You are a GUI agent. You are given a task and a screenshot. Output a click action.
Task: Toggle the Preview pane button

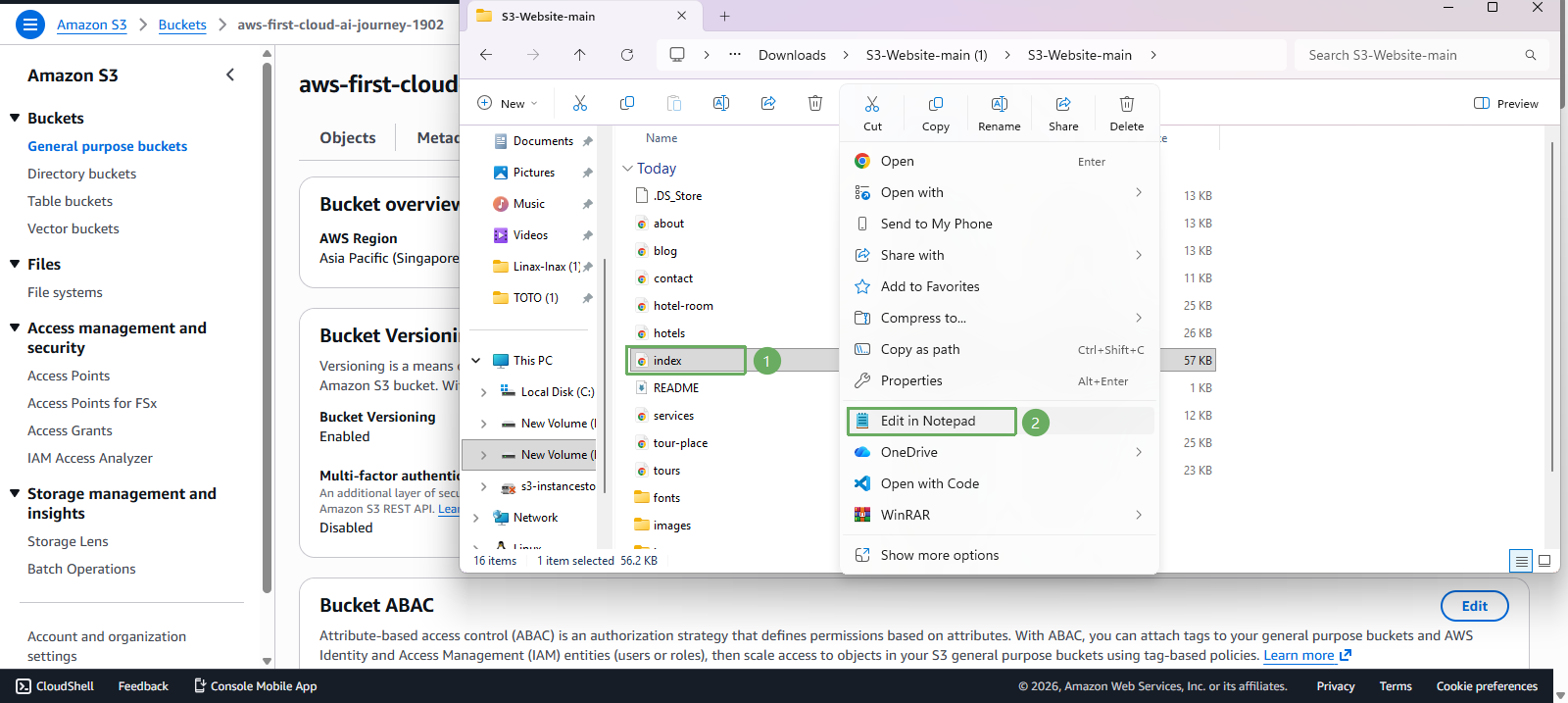click(x=1506, y=103)
